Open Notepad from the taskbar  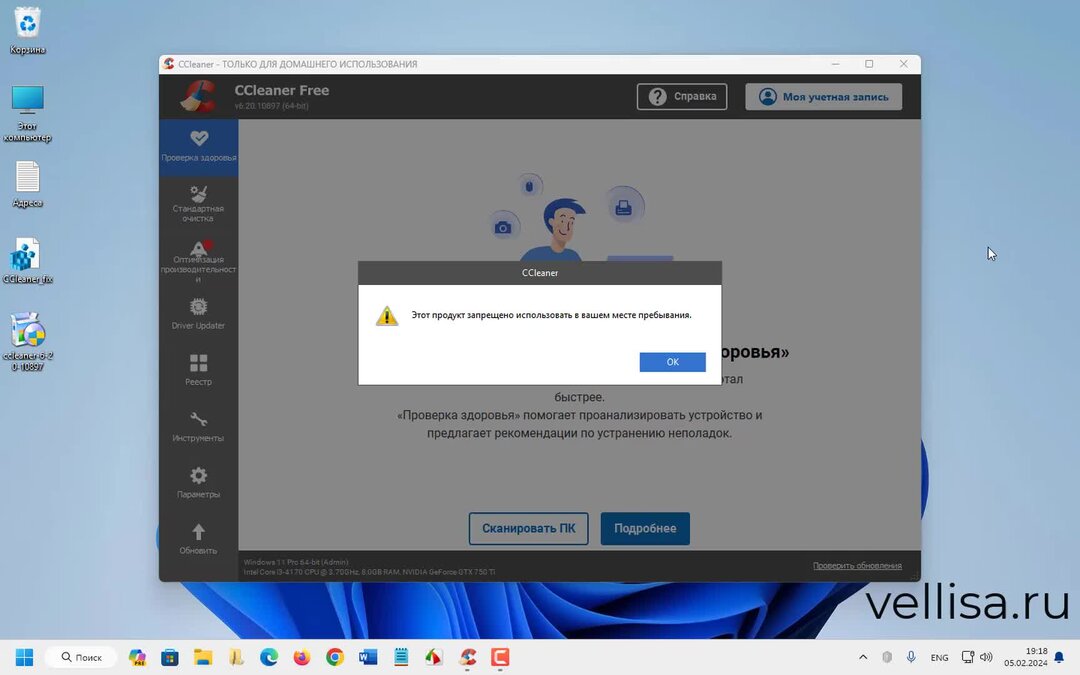[401, 657]
